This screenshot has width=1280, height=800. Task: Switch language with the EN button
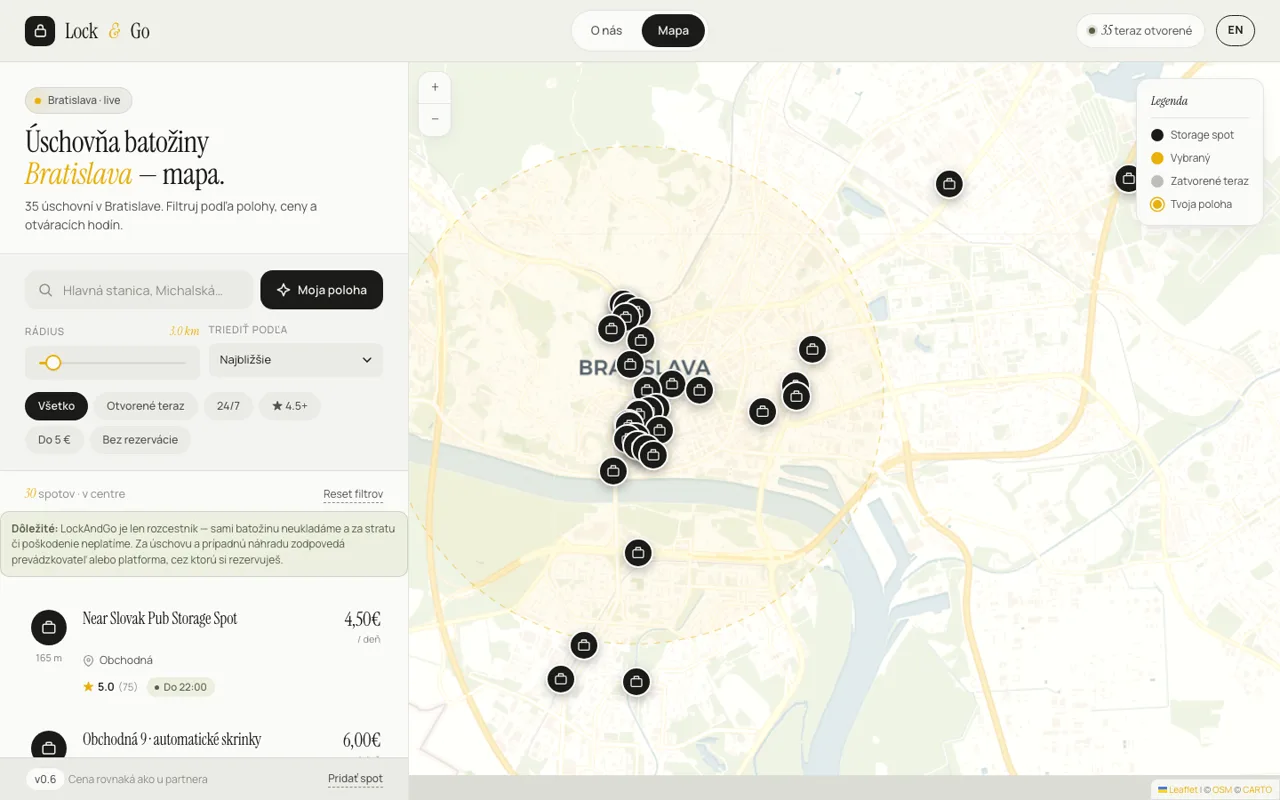click(1235, 31)
